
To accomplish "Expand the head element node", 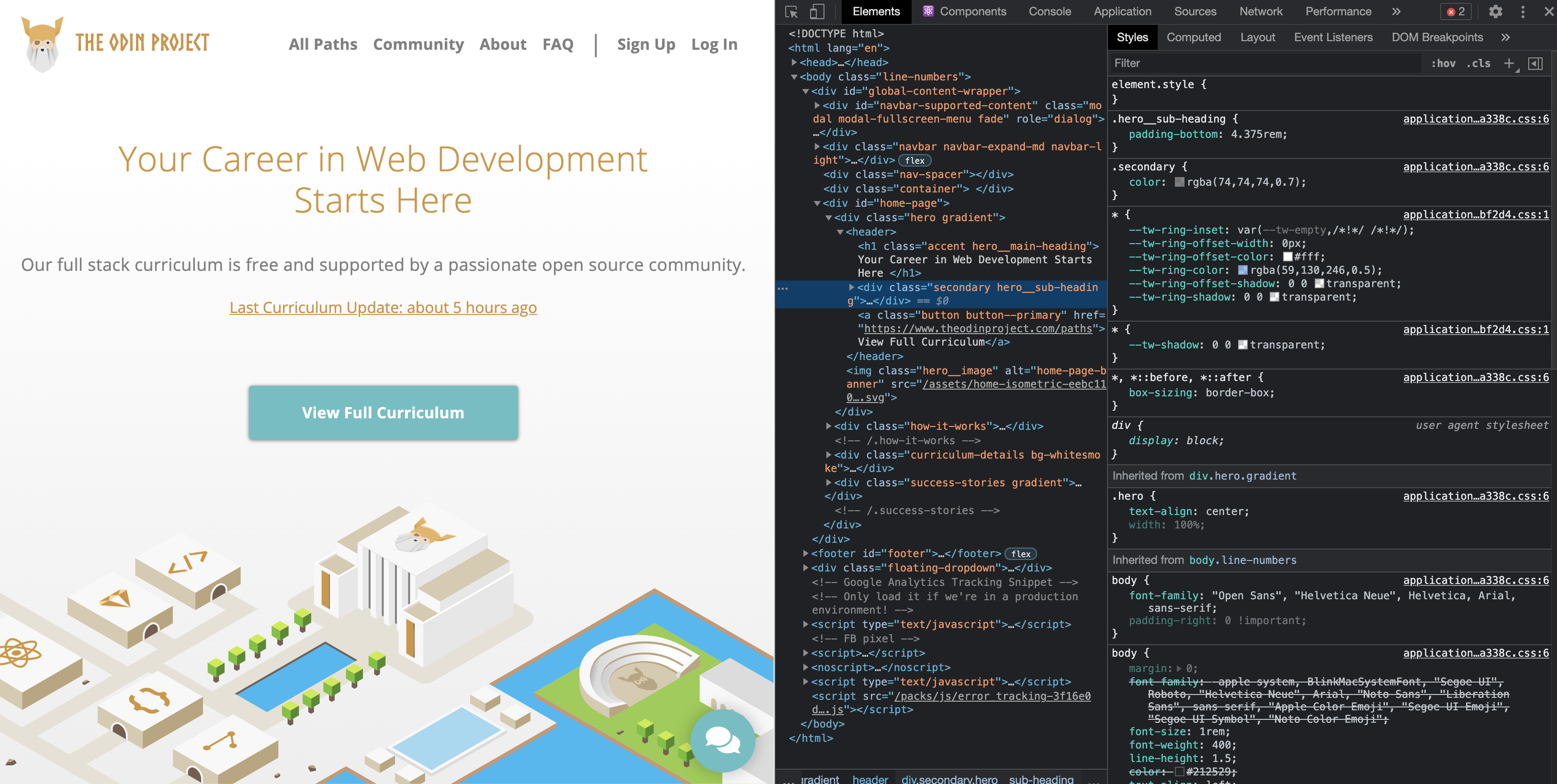I will coord(794,62).
